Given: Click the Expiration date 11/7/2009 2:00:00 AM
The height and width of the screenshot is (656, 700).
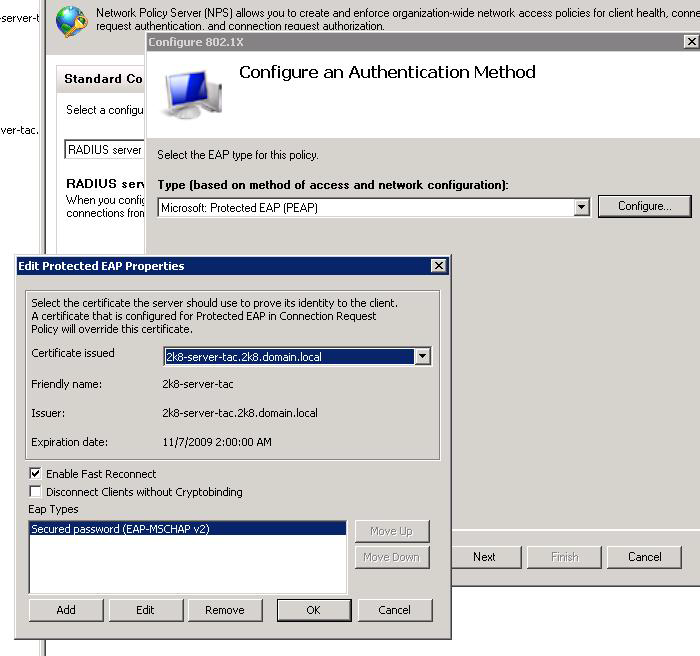Looking at the screenshot, I should tap(217, 442).
